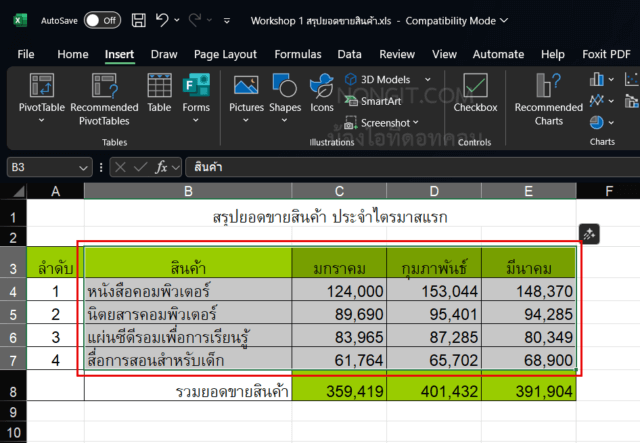Viewport: 640px width, 443px height.
Task: Open the Customize Quick Access Toolbar dropdown
Action: (x=227, y=20)
